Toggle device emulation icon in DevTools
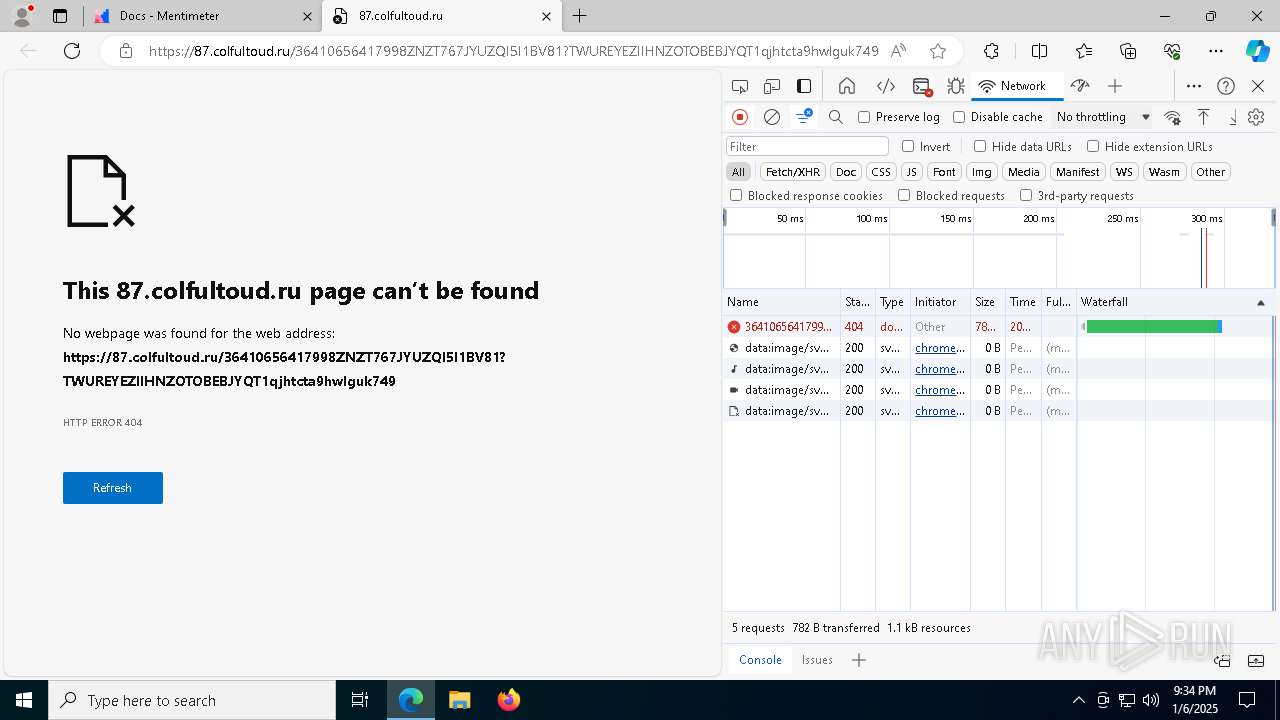This screenshot has height=720, width=1280. 772,86
